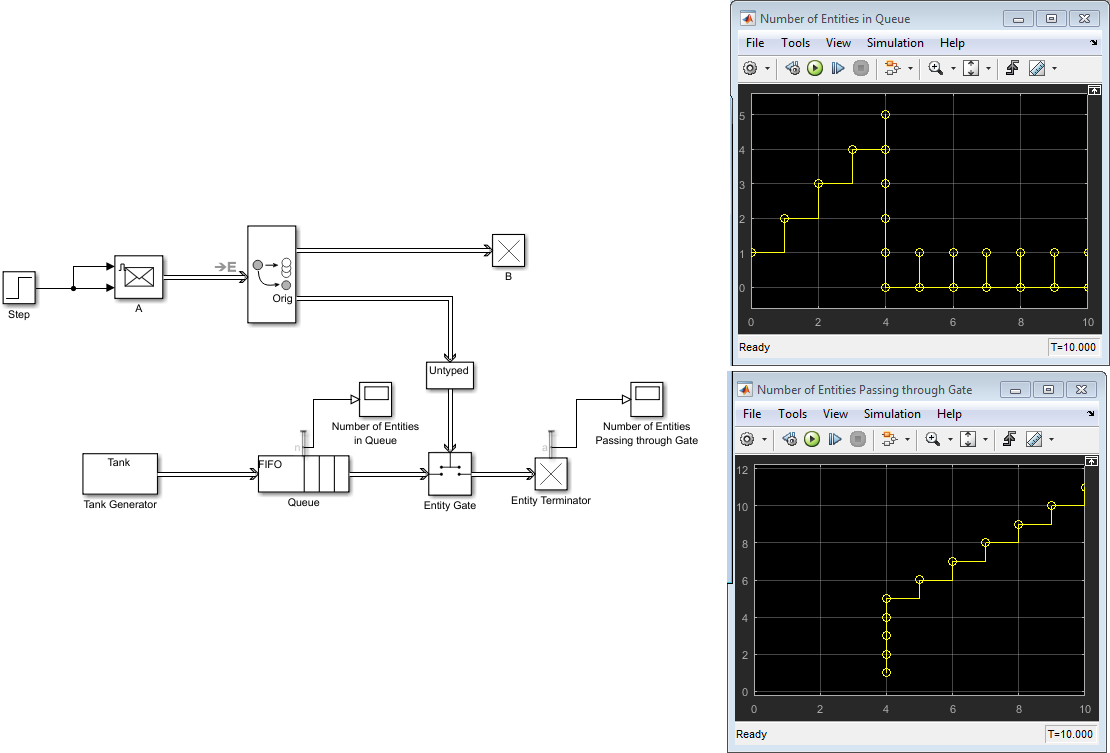Expand the gear dropdown arrow in Gate scope
The height and width of the screenshot is (753, 1110).
pyautogui.click(x=764, y=440)
